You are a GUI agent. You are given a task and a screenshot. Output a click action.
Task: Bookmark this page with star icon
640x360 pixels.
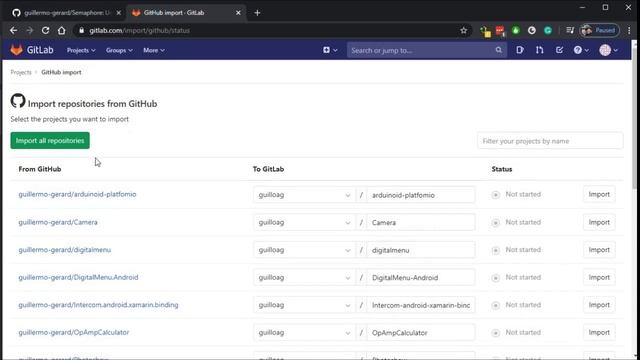[x=464, y=30]
